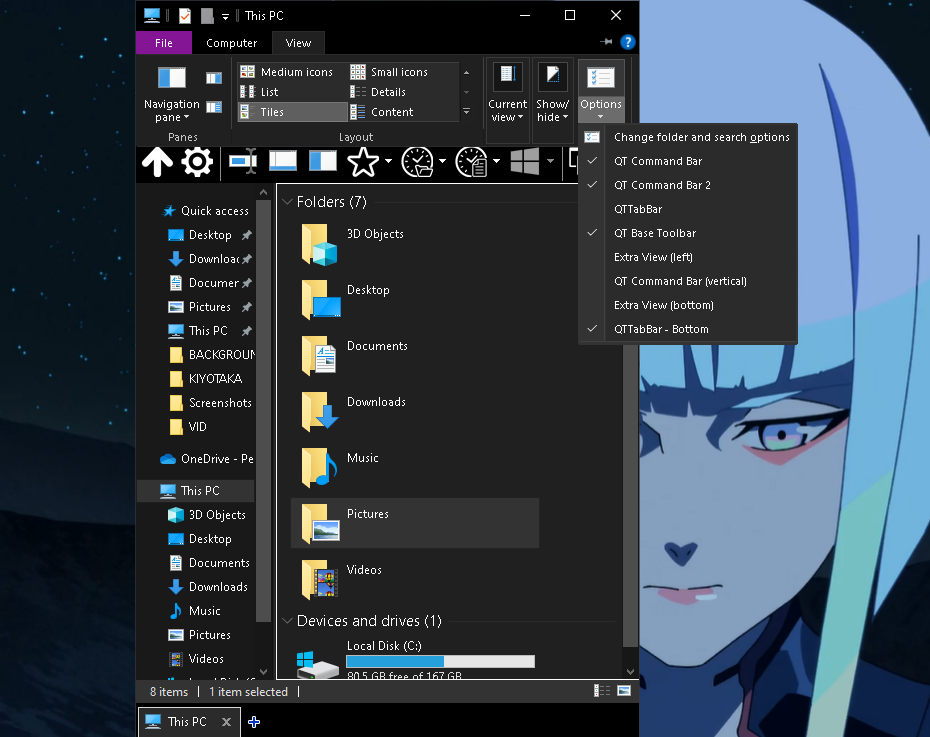The height and width of the screenshot is (737, 930).
Task: Click the recent folders clock icon
Action: click(417, 162)
